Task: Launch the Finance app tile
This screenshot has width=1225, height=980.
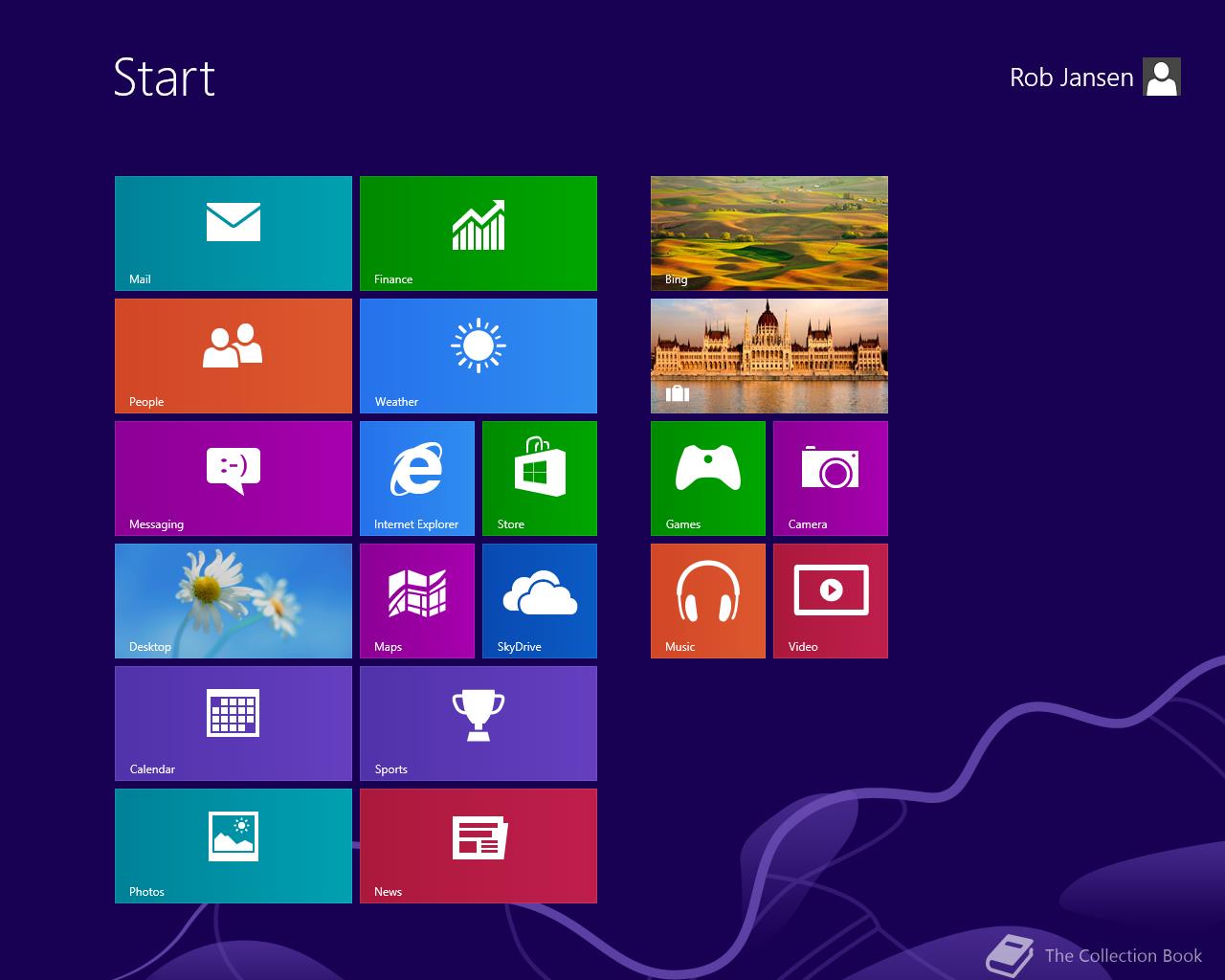Action: pyautogui.click(x=479, y=234)
